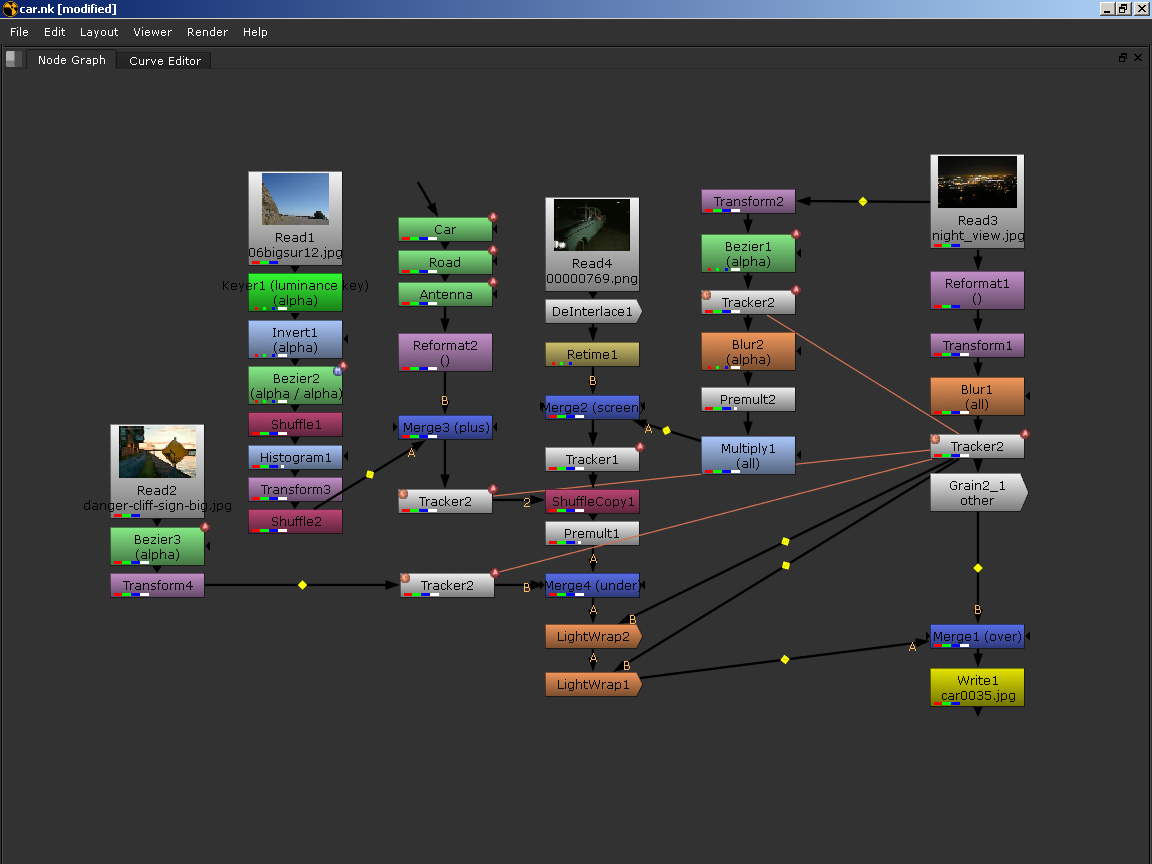The width and height of the screenshot is (1152, 864).
Task: Select the Histogram1 node
Action: click(x=295, y=458)
